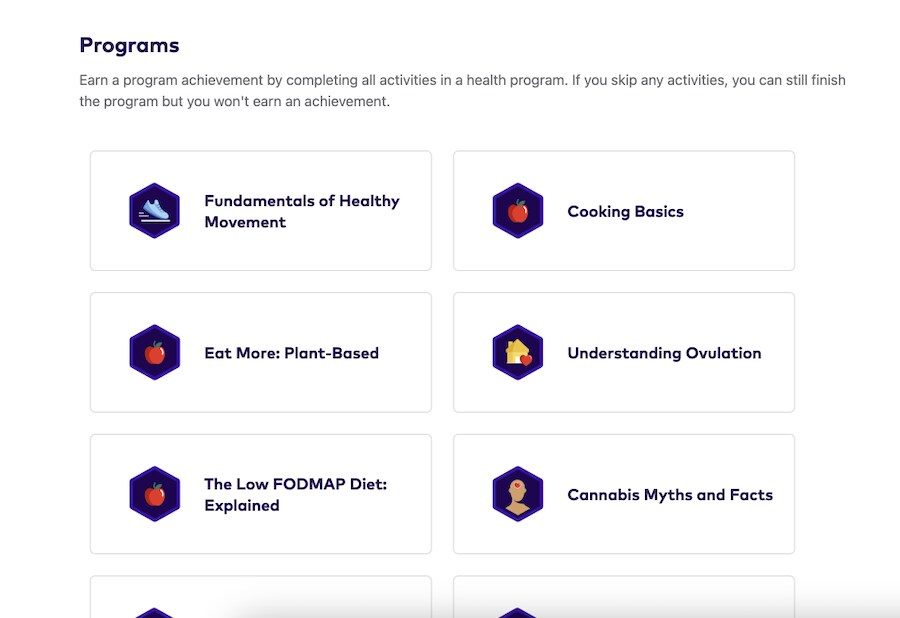Click the Cannabis Myths and Facts title text

click(670, 494)
